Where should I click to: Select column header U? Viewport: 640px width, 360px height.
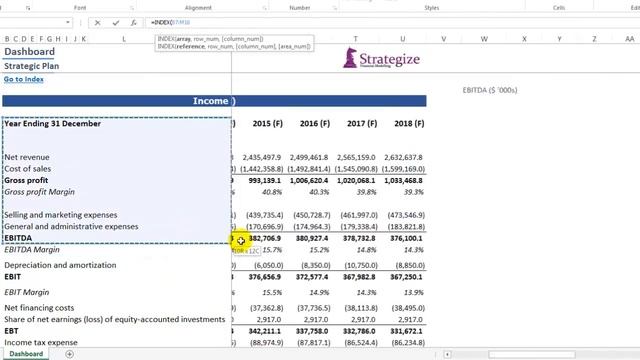402,39
